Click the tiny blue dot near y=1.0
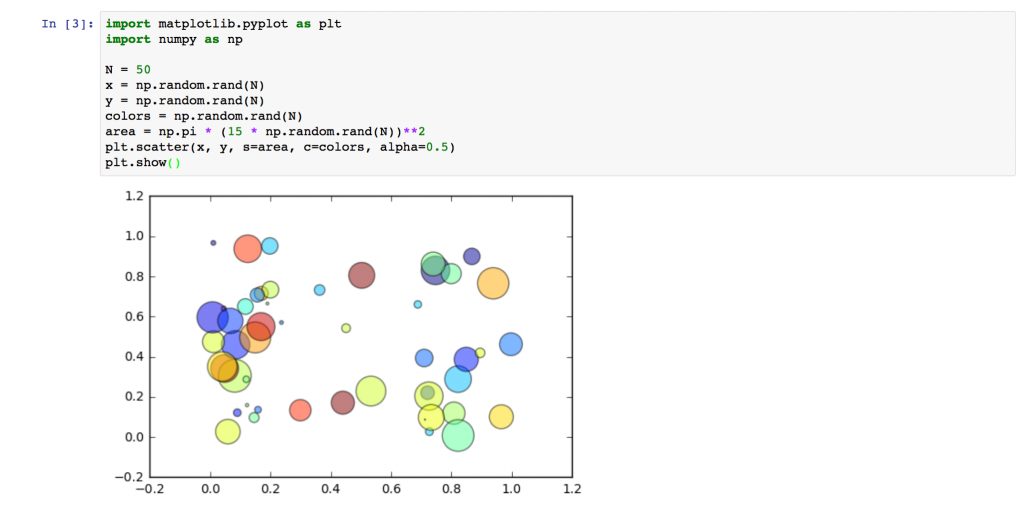The height and width of the screenshot is (512, 1024). click(213, 242)
